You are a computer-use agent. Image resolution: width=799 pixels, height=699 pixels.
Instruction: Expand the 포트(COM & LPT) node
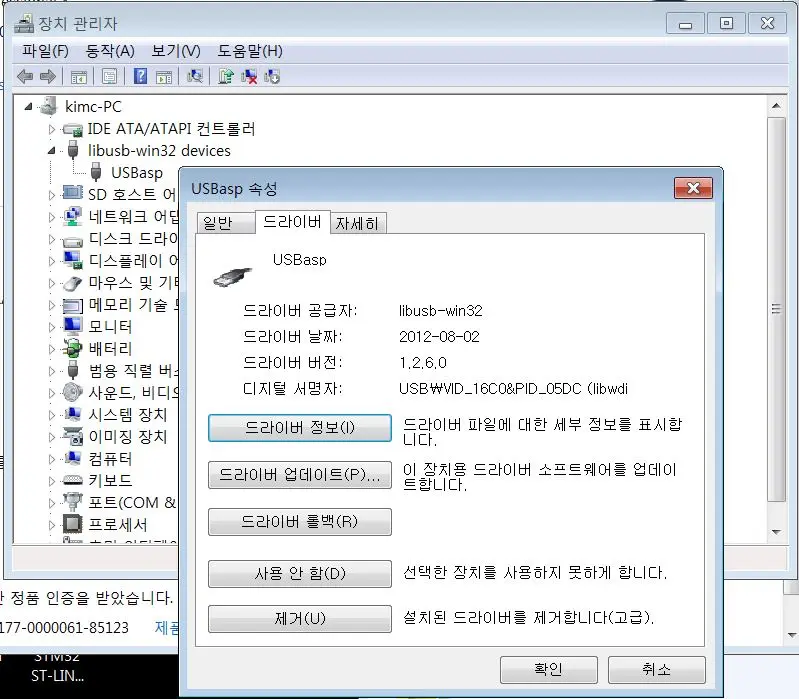coord(51,503)
